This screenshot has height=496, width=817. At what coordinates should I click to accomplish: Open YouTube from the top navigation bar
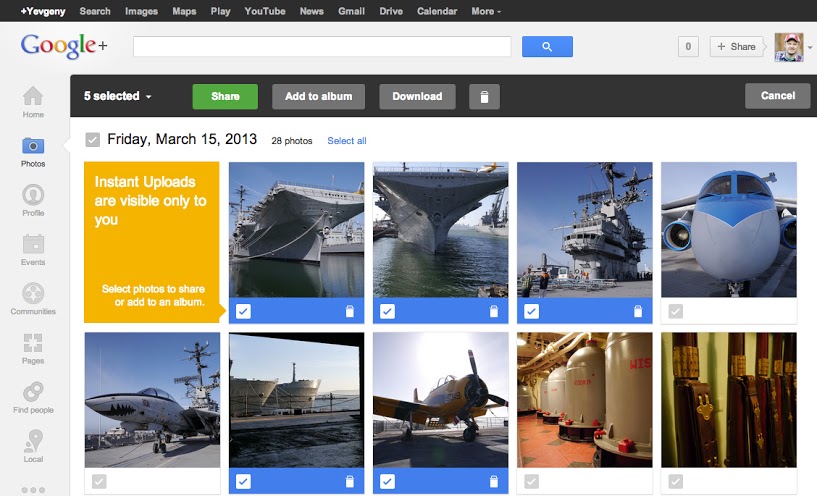pos(265,11)
